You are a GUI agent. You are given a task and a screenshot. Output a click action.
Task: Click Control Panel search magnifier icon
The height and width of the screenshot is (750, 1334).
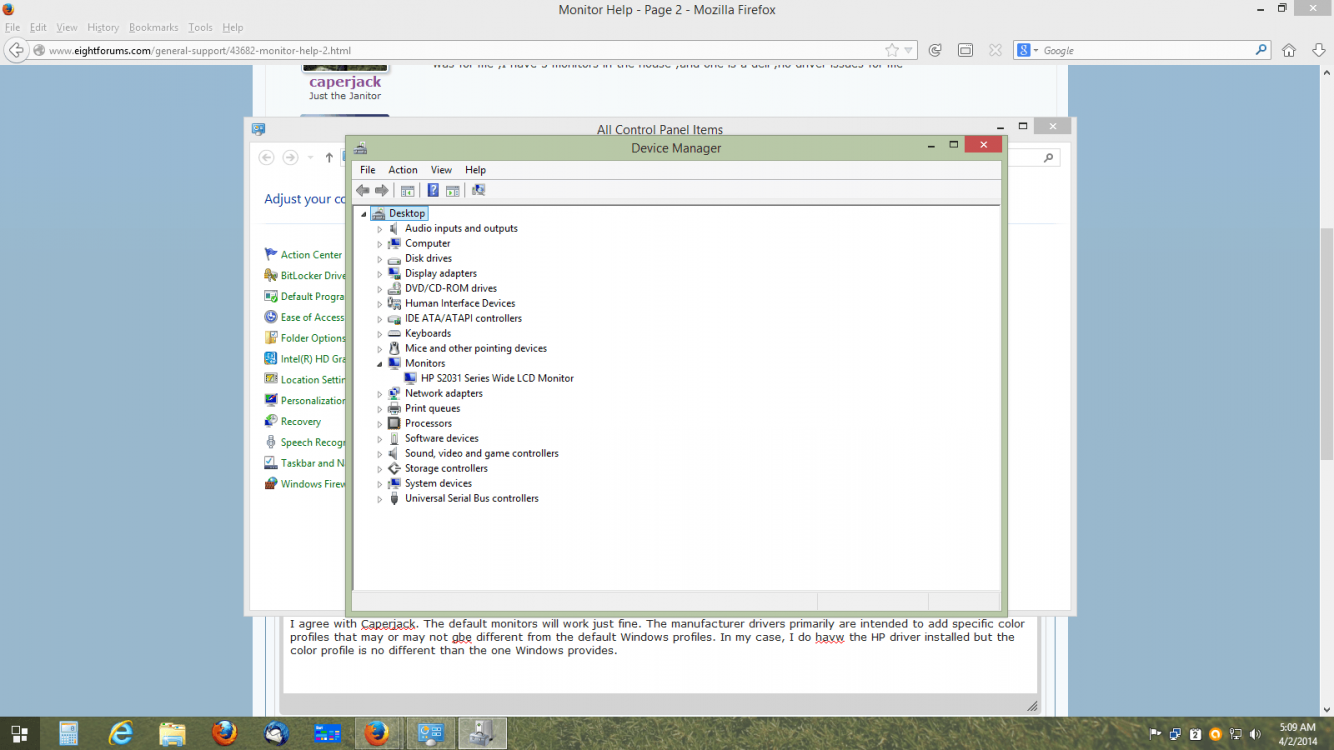pos(1048,158)
